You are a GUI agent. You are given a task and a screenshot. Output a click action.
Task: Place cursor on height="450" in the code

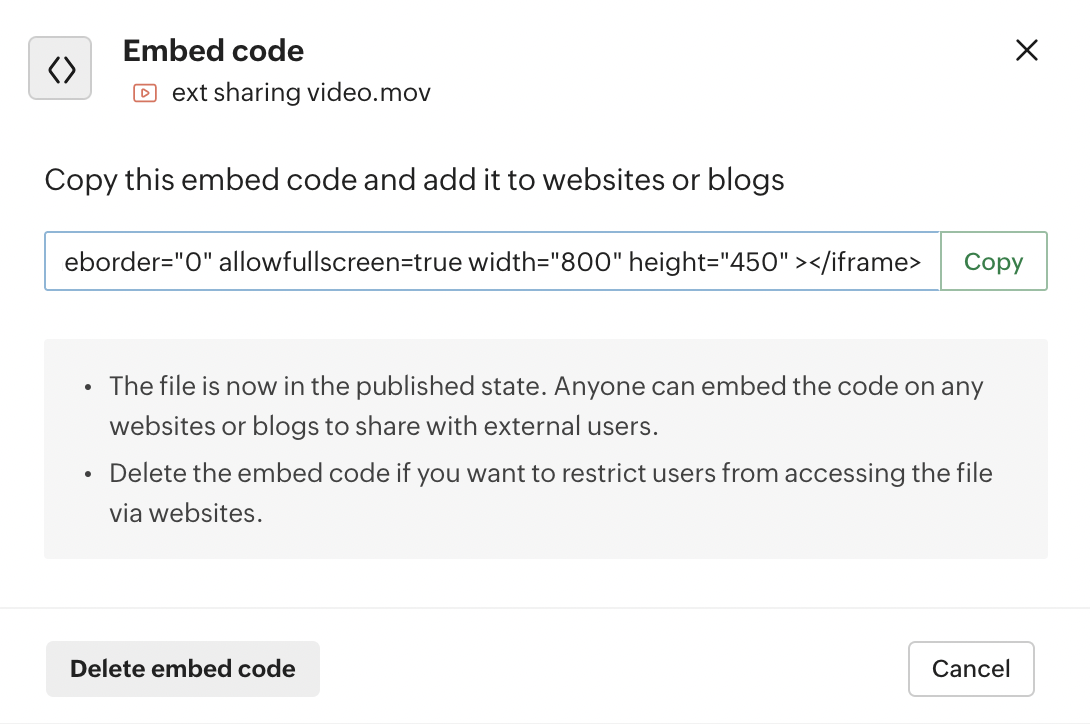coord(704,262)
